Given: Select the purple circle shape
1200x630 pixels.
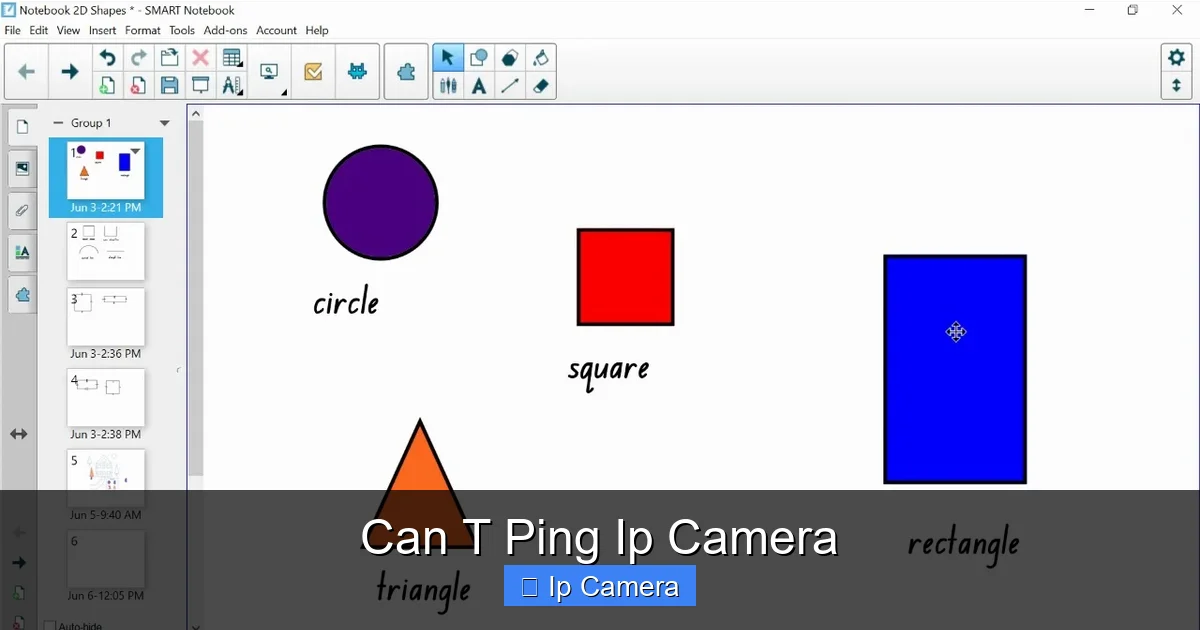Looking at the screenshot, I should point(381,203).
